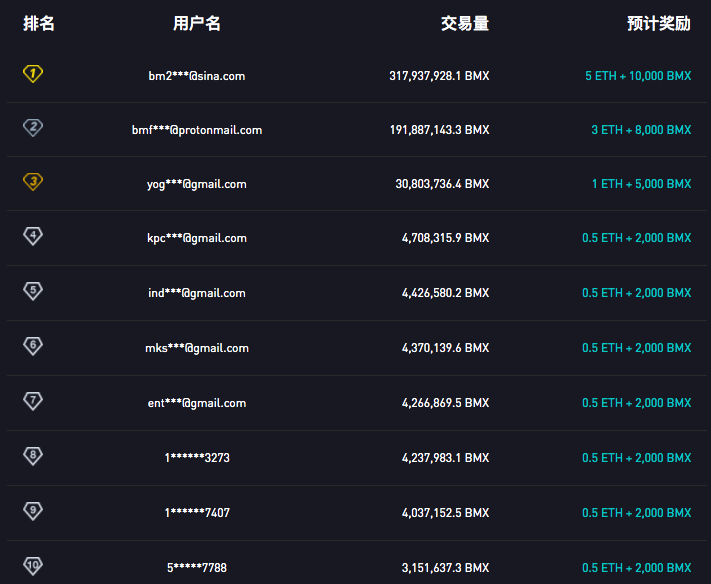Click volume 3,151,637.3 BMX
Screen dimensions: 711x584
pos(446,568)
